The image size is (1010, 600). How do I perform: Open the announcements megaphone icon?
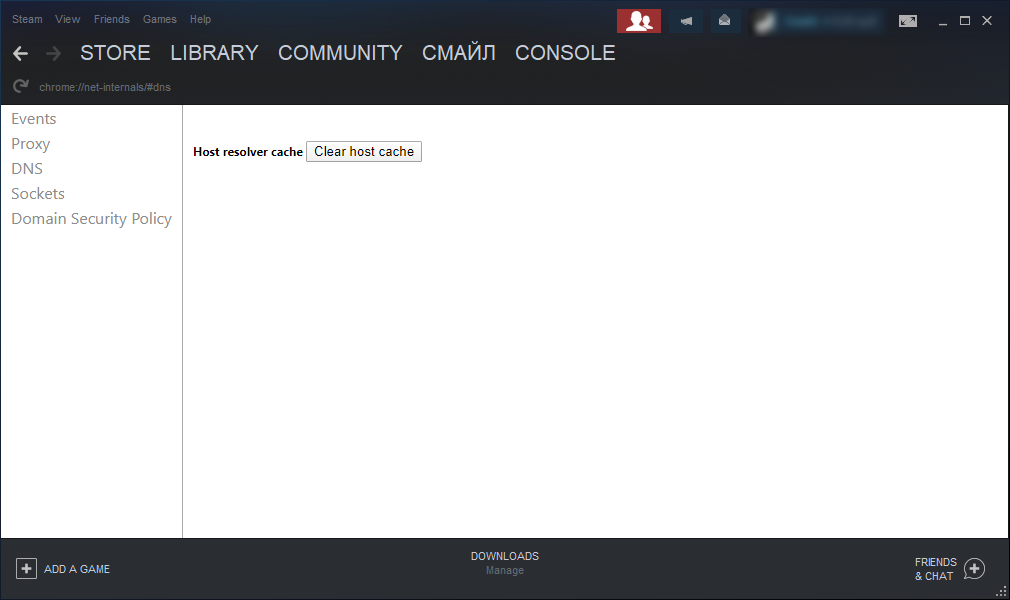[x=687, y=21]
